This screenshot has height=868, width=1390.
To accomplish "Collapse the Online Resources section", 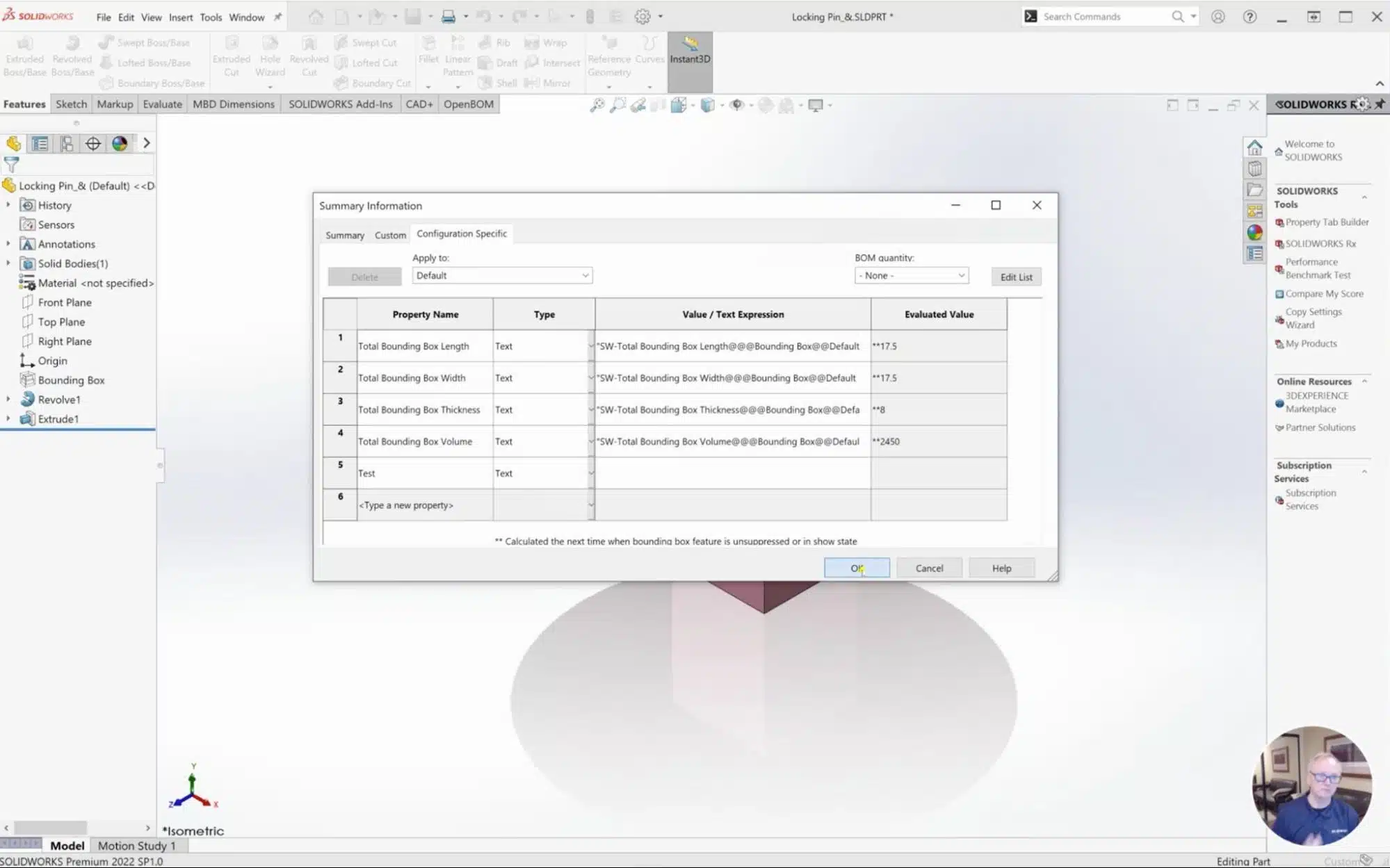I will [x=1364, y=381].
